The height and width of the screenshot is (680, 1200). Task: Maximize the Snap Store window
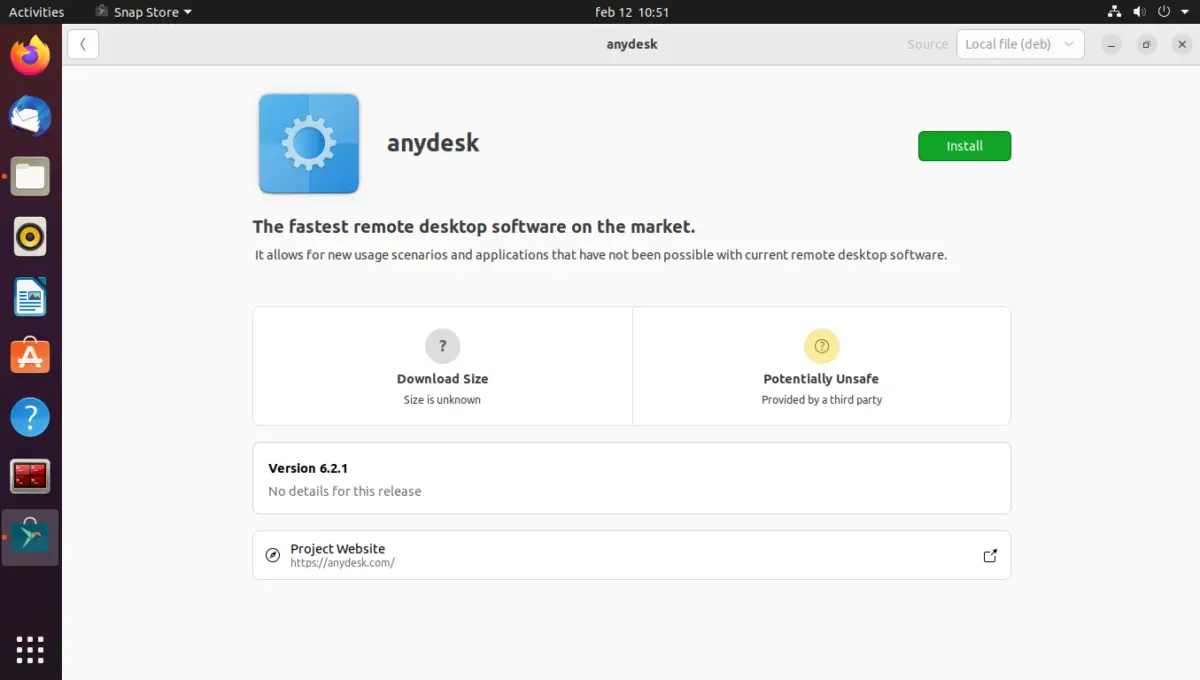[1147, 44]
